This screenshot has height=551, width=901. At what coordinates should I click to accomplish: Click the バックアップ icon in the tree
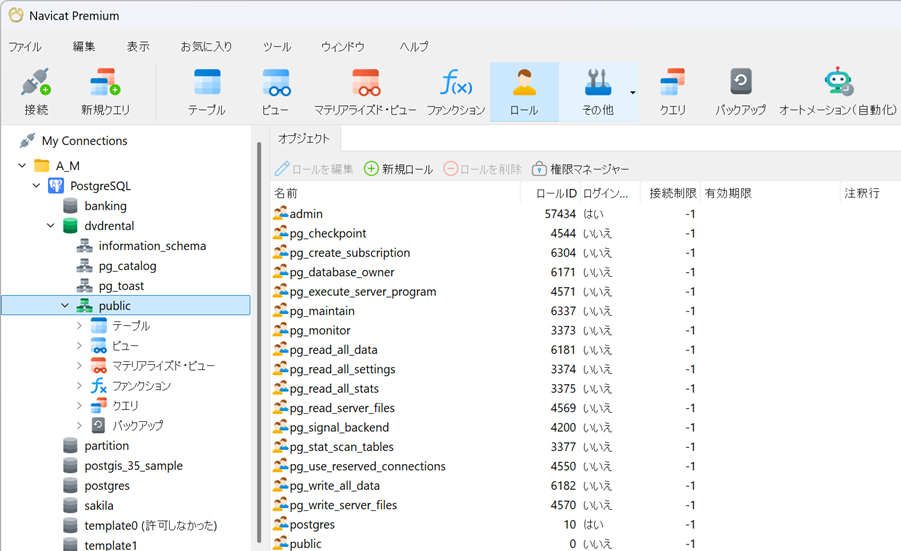click(x=99, y=425)
